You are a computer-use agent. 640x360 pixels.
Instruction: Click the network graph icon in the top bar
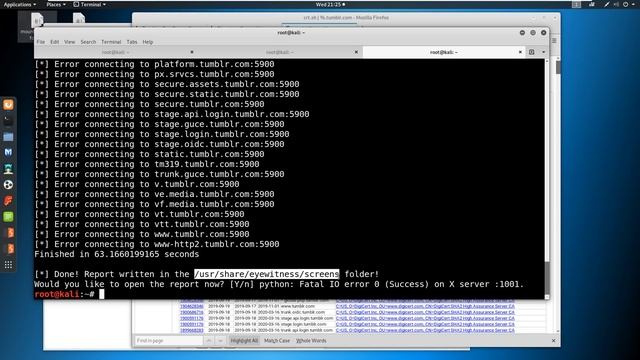point(592,4)
